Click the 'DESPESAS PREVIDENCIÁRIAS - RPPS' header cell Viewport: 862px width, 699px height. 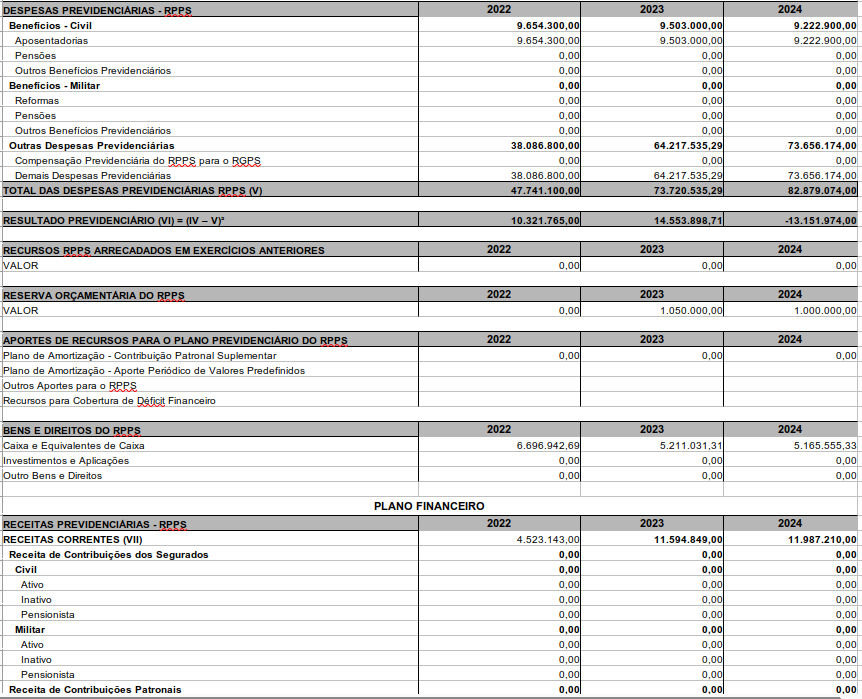point(95,9)
